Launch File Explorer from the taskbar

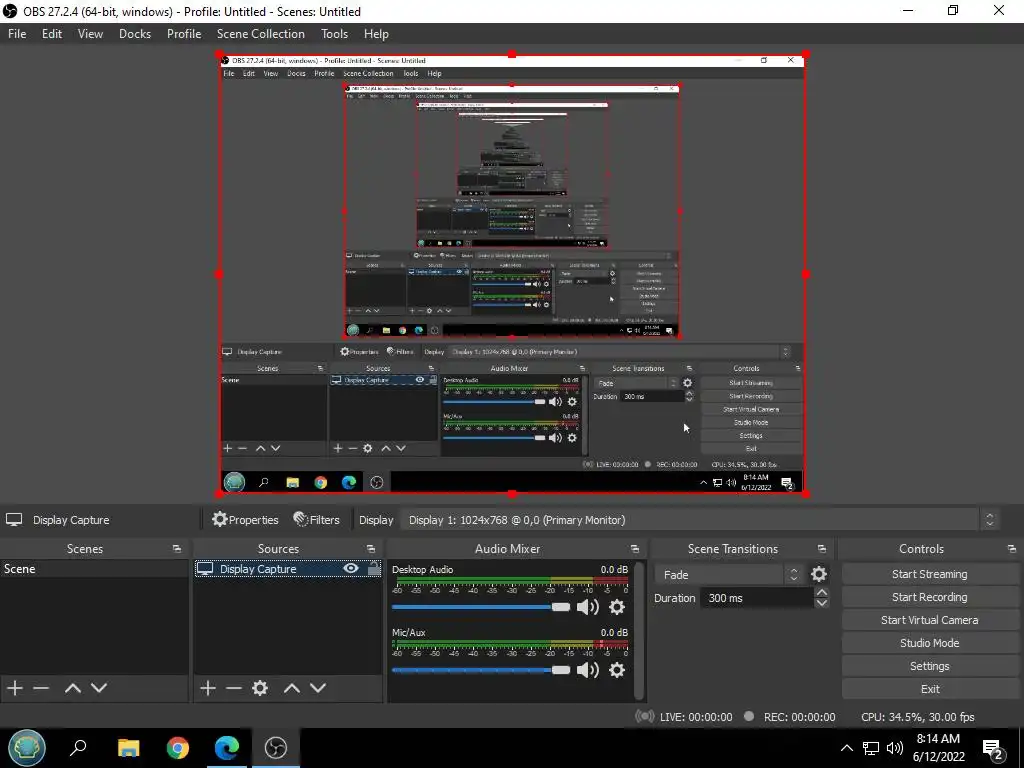(x=128, y=748)
